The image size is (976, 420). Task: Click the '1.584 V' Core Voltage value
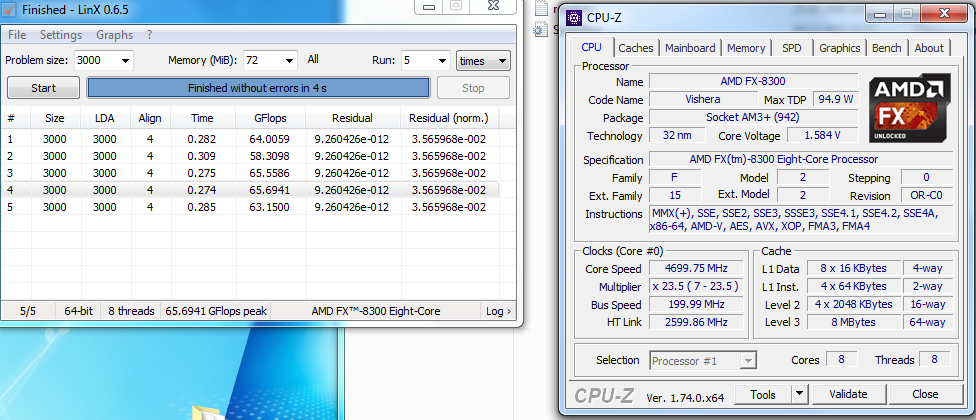point(822,135)
